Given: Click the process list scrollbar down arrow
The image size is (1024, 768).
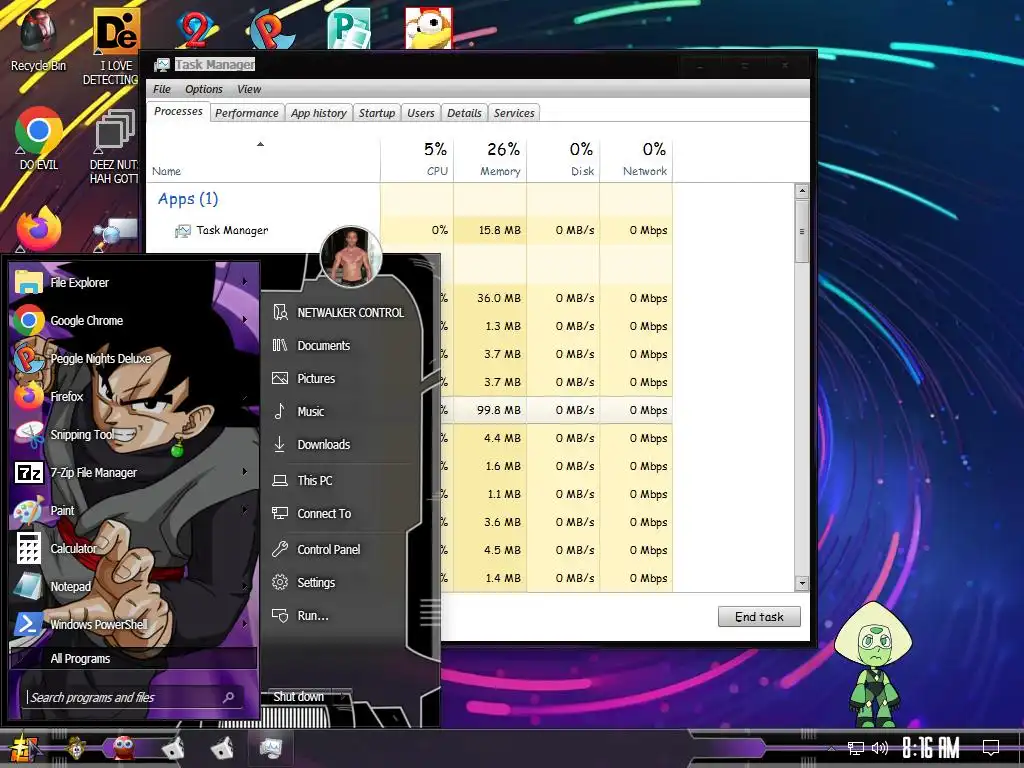Looking at the screenshot, I should pyautogui.click(x=802, y=583).
